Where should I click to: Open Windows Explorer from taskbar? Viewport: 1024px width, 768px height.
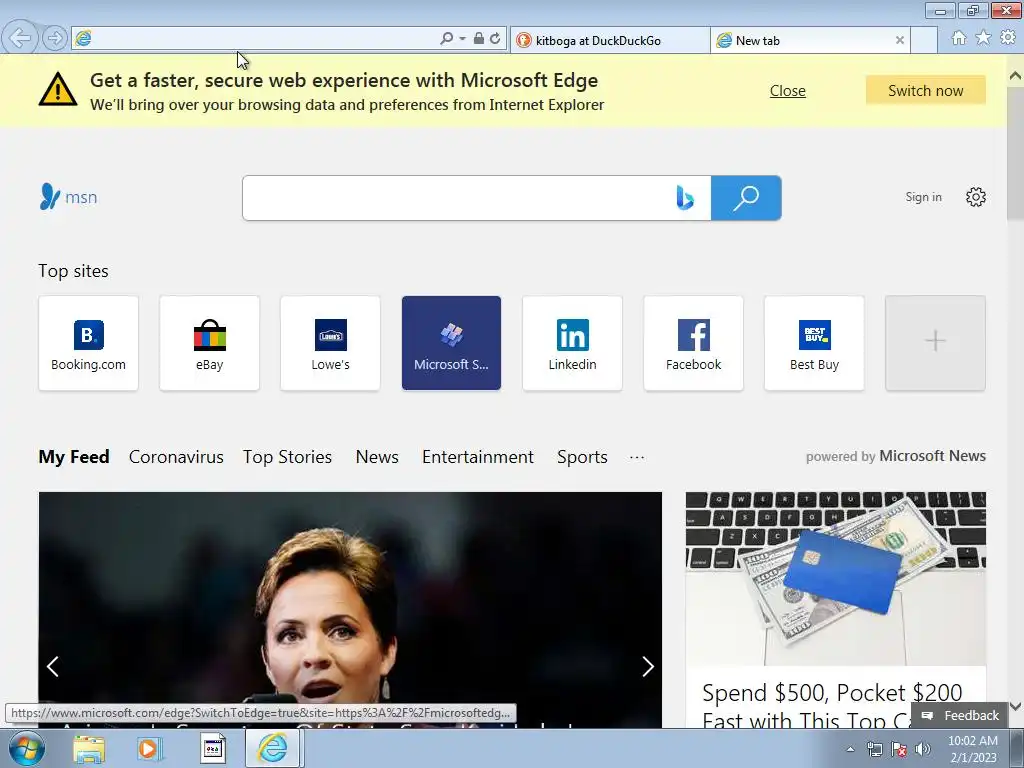click(89, 749)
